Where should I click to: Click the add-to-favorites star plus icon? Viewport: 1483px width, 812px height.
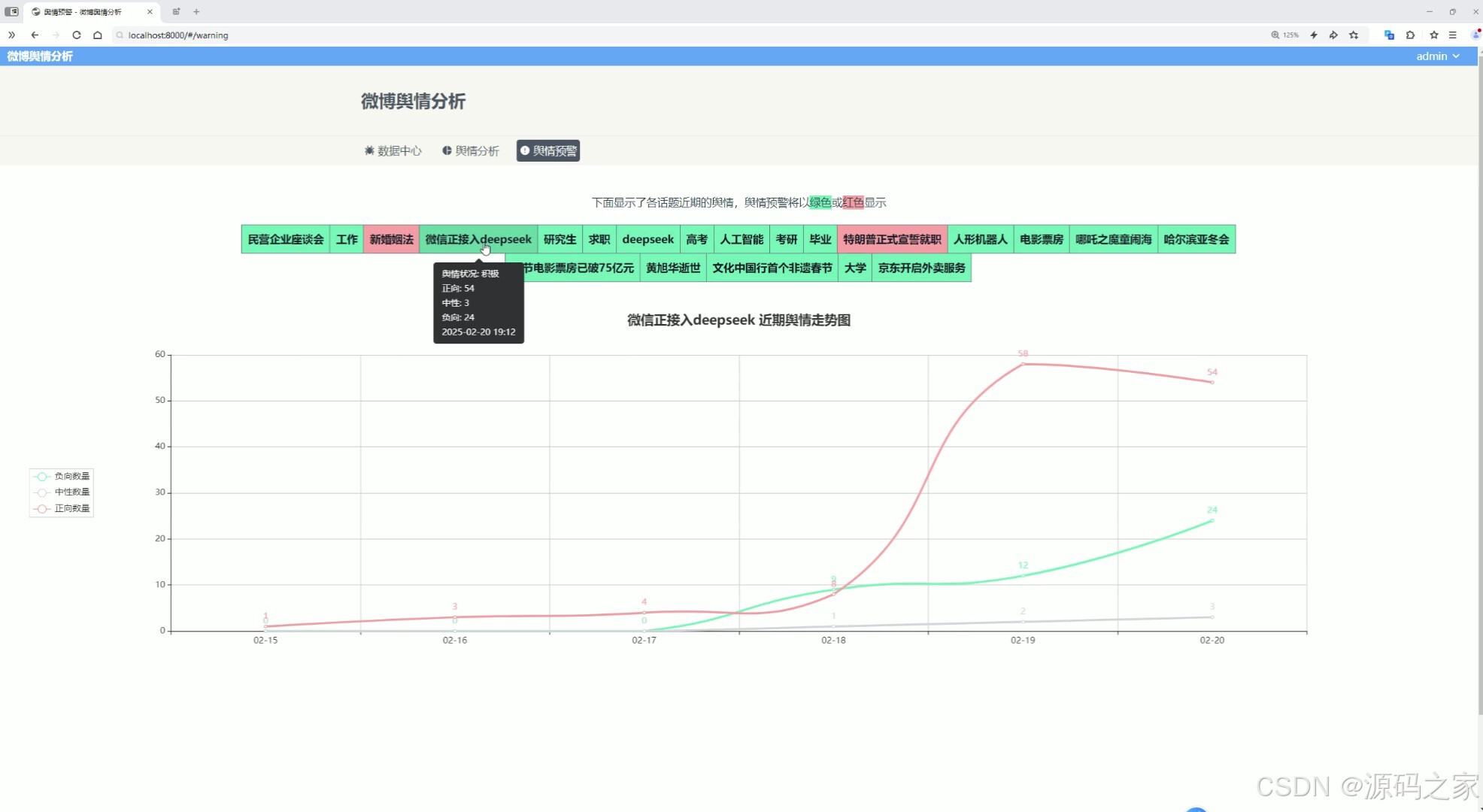click(1354, 35)
